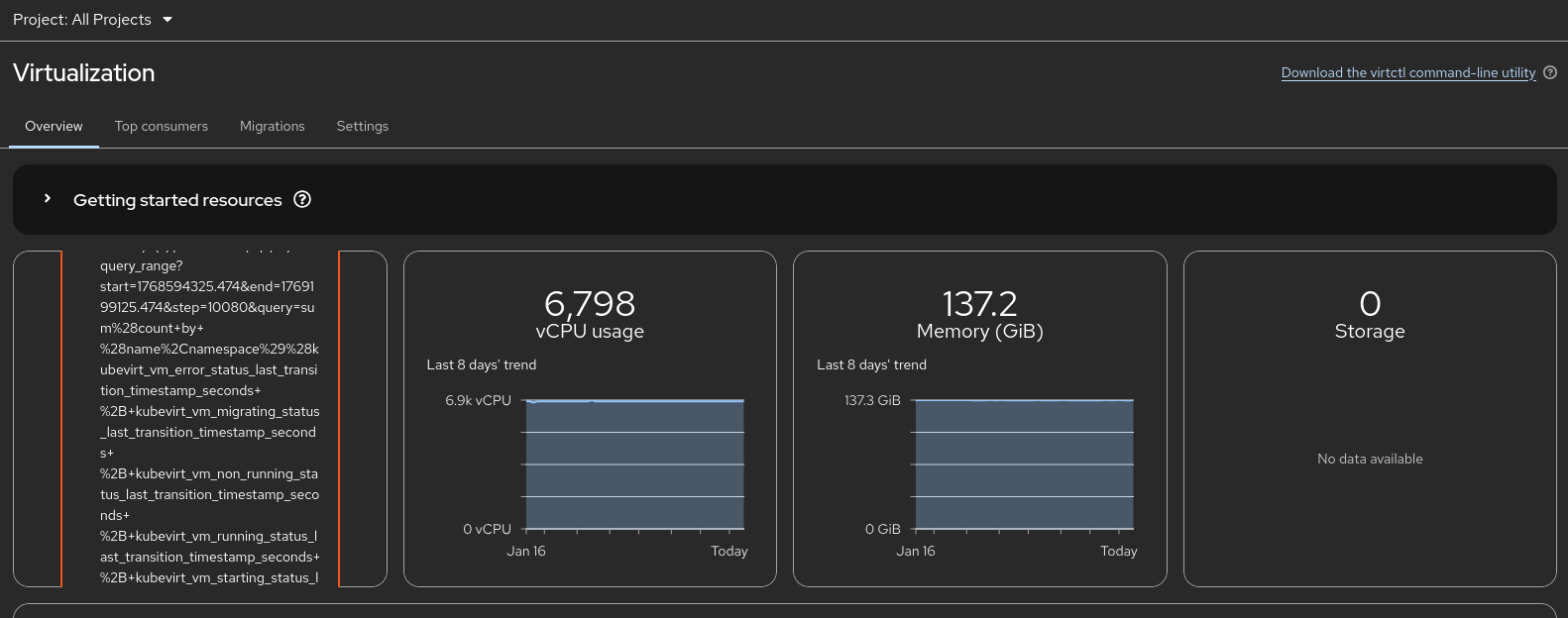Switch to the Top consumers tab

[162, 127]
